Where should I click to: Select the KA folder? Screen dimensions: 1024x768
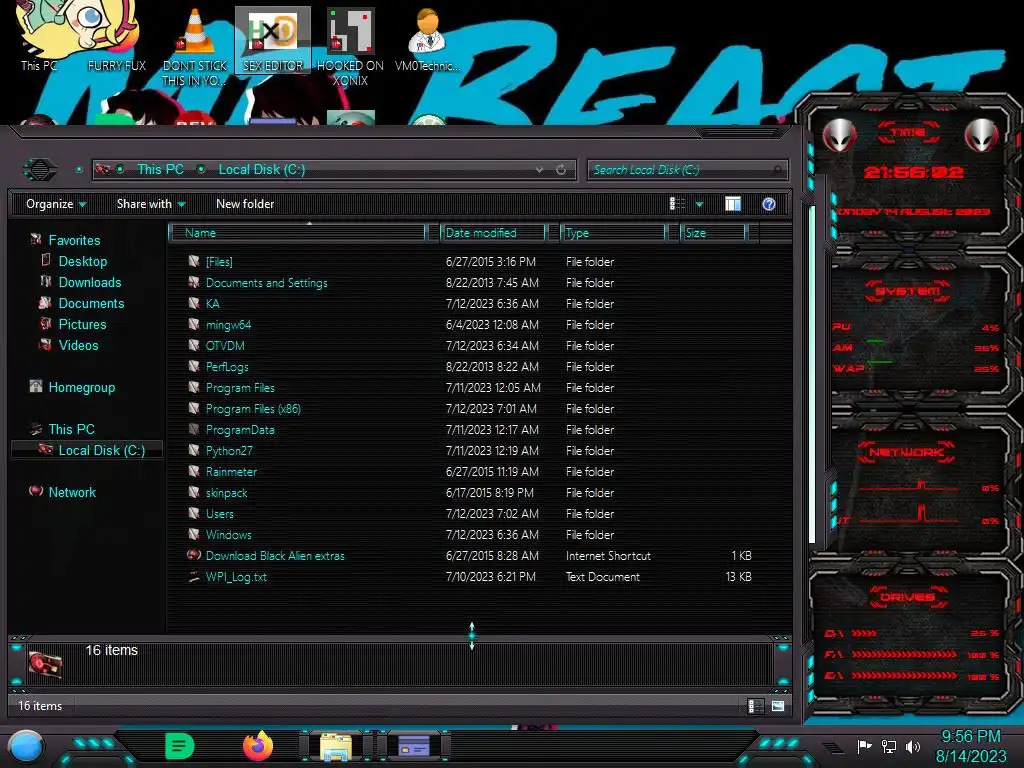pyautogui.click(x=470, y=304)
